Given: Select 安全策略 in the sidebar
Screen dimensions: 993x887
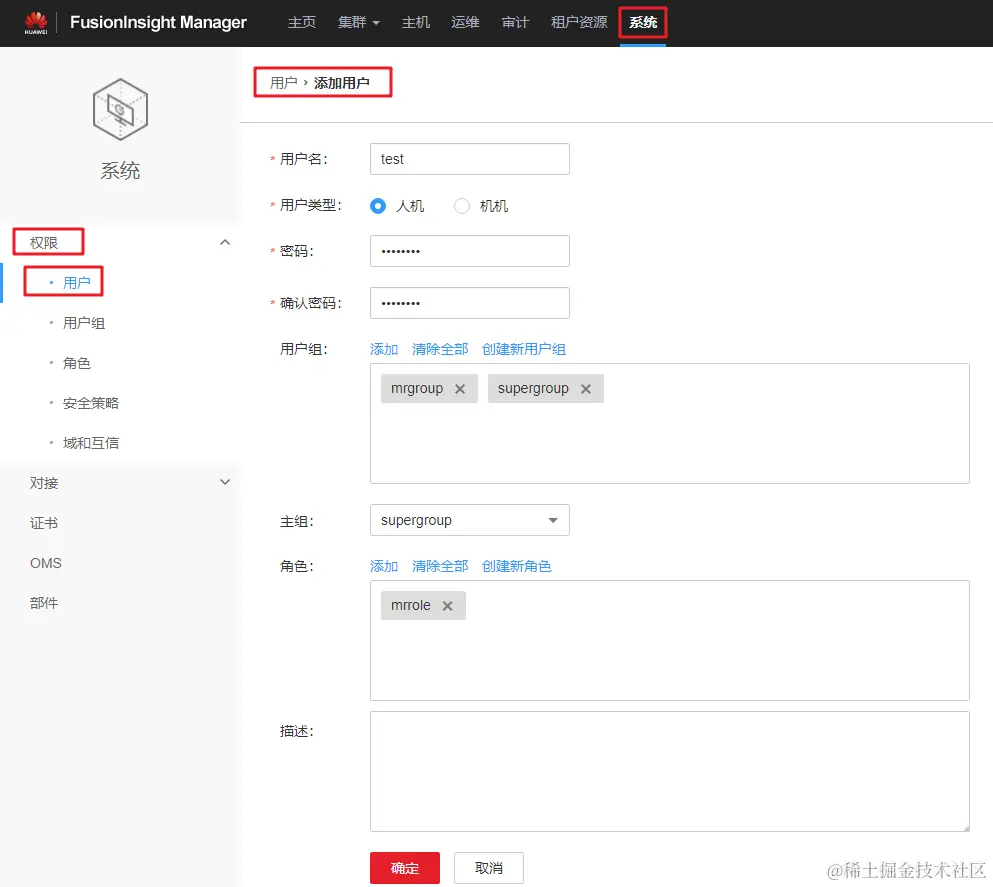Looking at the screenshot, I should coord(91,403).
